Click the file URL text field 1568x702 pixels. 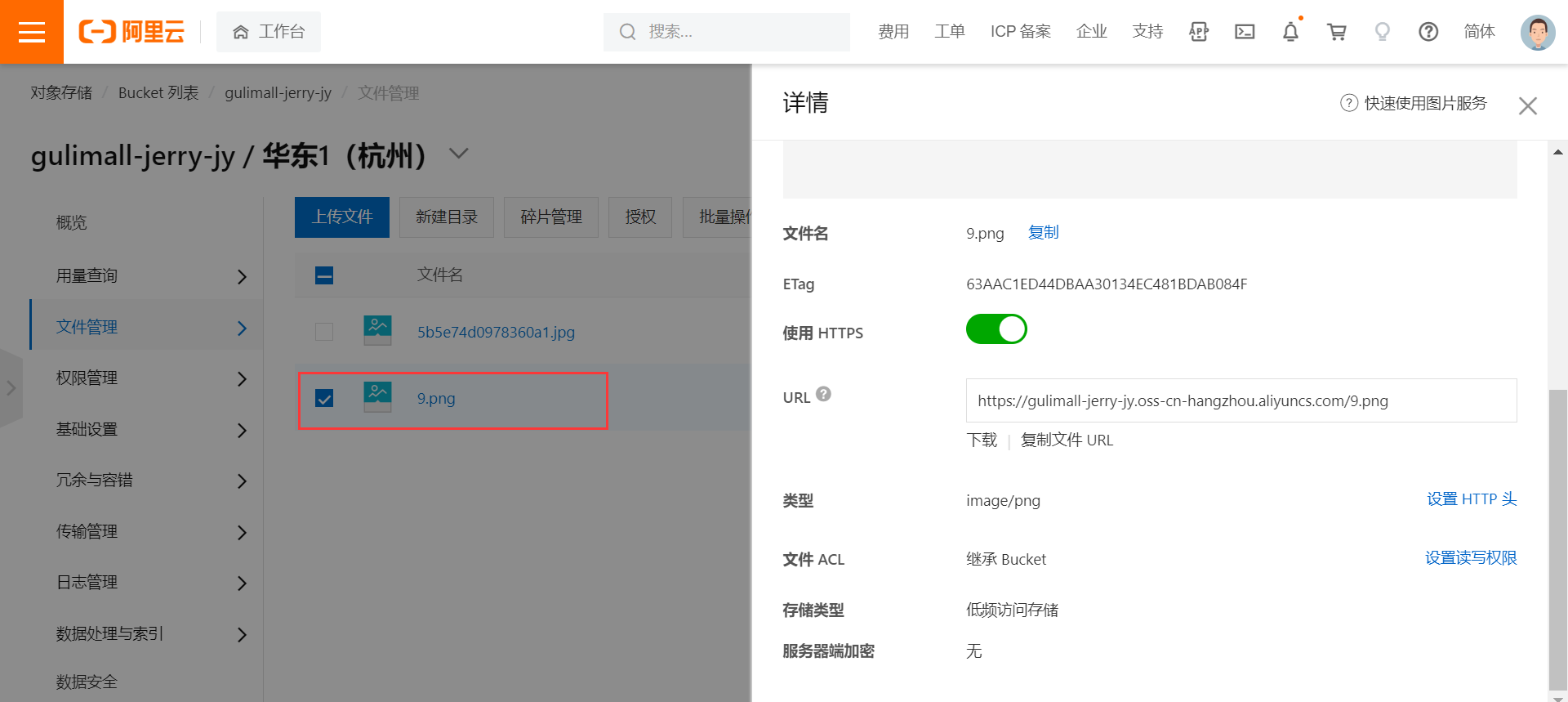click(1241, 400)
